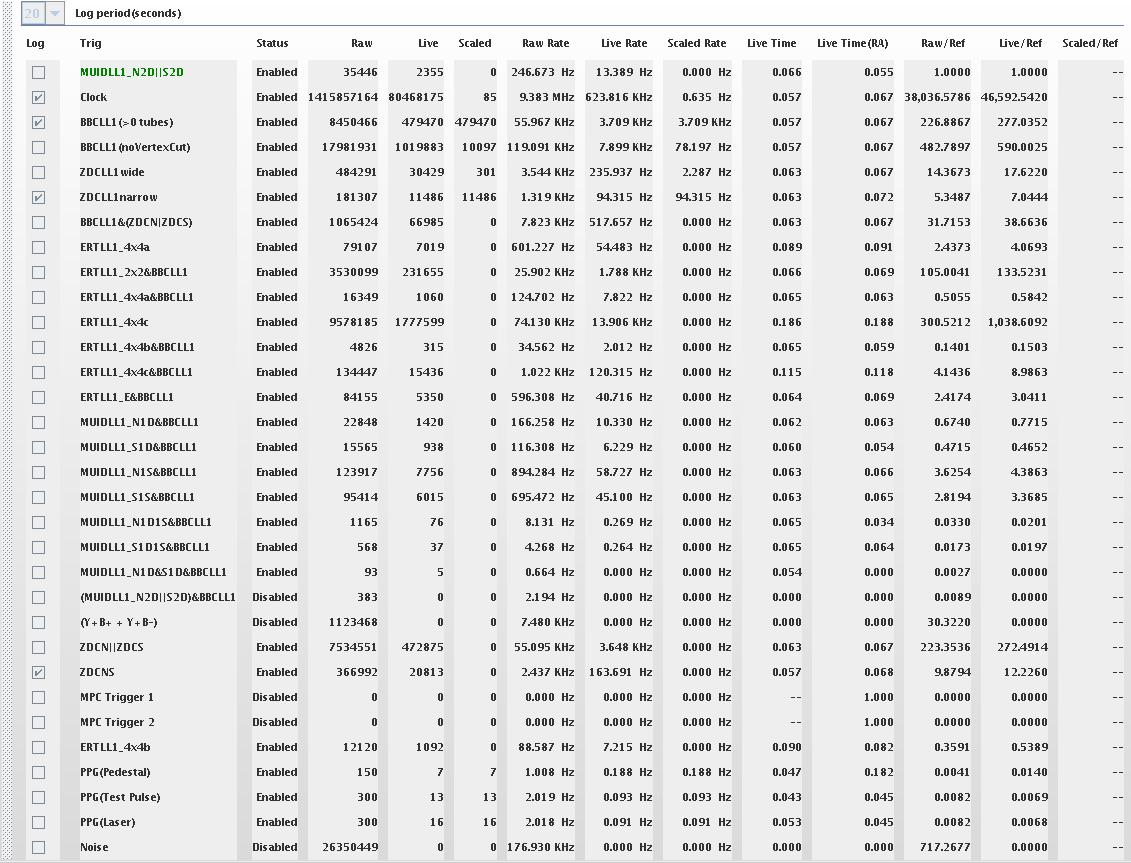Check the PPG(Laser) log checkbox

38,823
